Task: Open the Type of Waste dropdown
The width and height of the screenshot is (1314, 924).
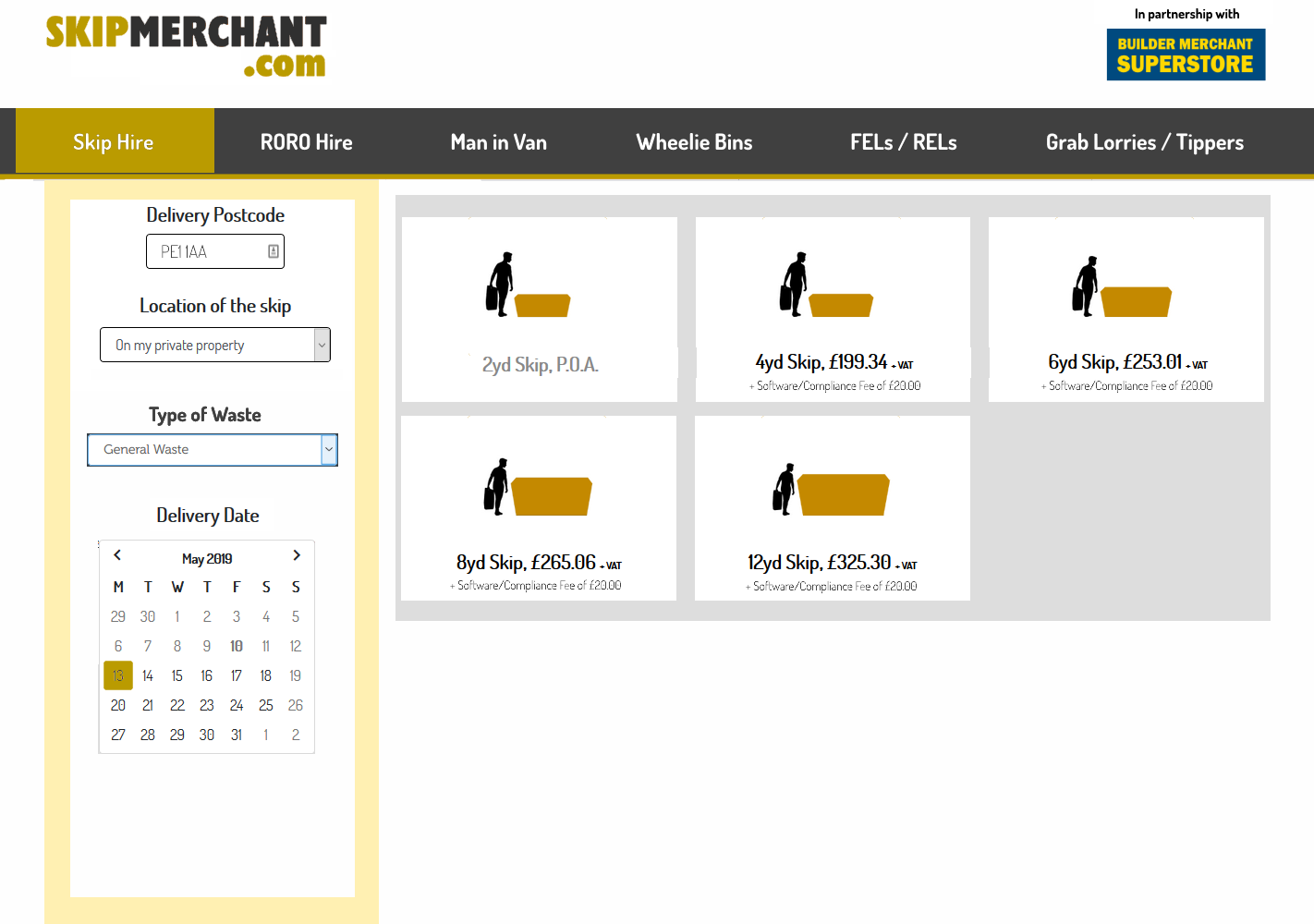Action: pyautogui.click(x=212, y=450)
